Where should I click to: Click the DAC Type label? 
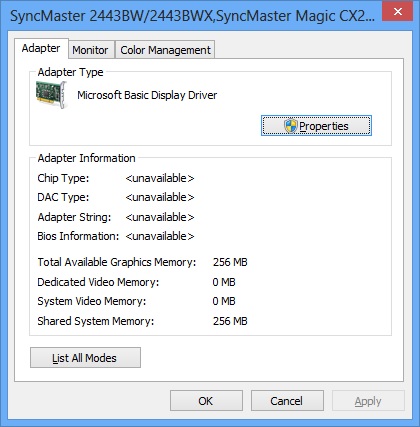tap(63, 197)
